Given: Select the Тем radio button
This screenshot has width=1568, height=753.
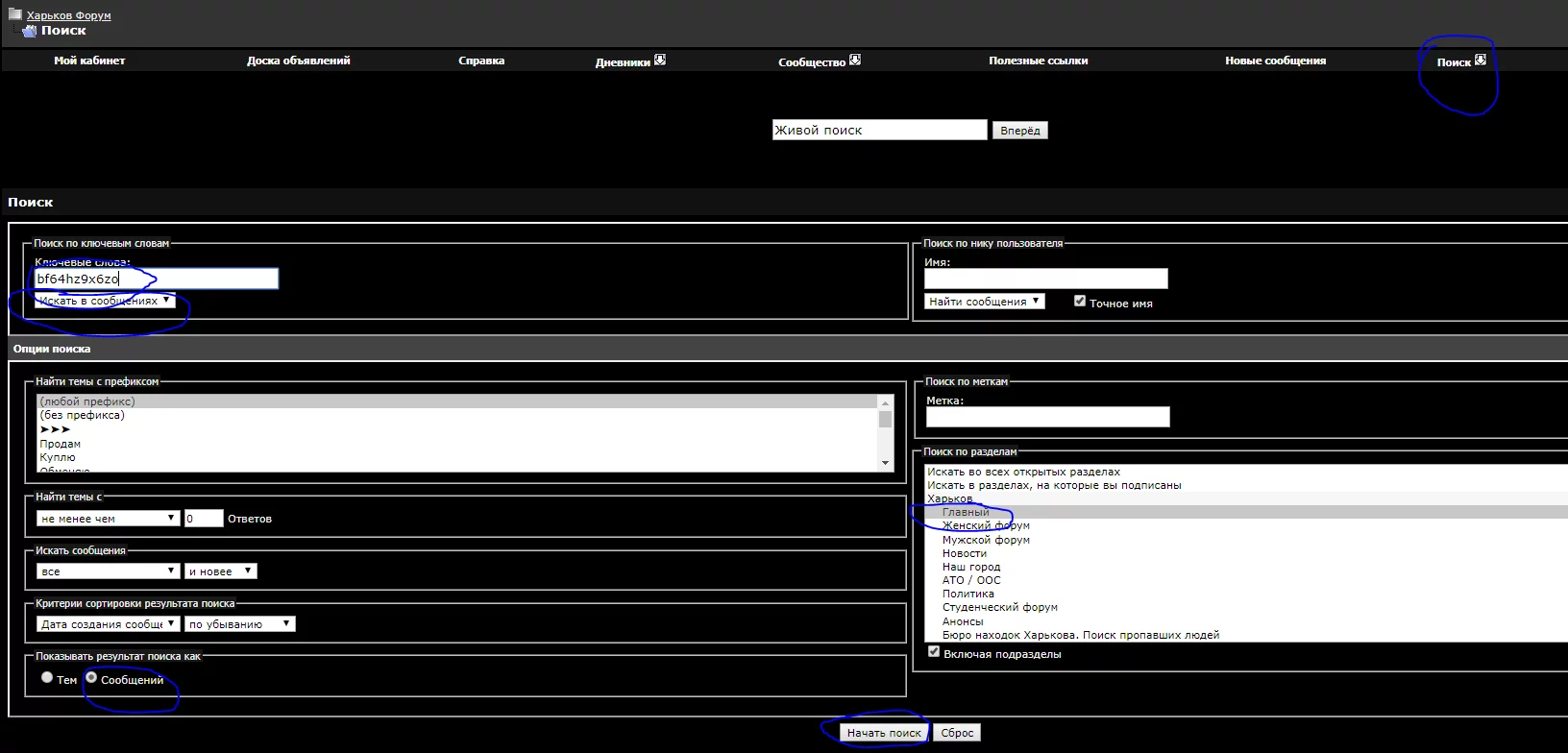Looking at the screenshot, I should click(47, 678).
